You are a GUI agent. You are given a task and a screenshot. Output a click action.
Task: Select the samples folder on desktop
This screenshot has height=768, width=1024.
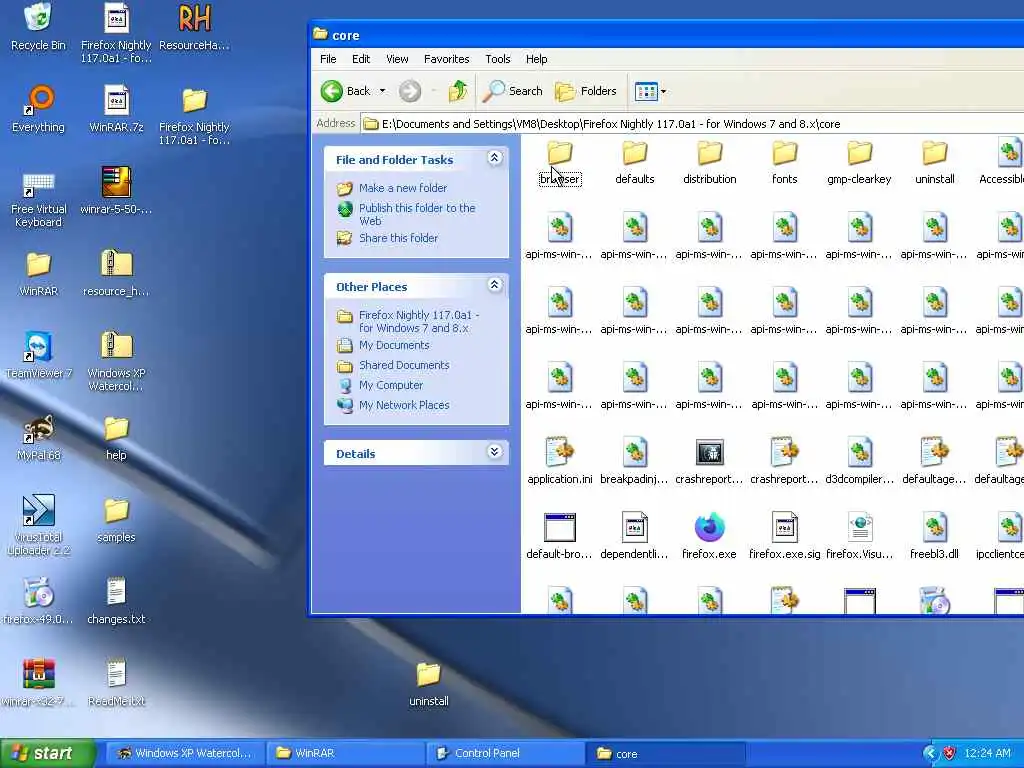[x=116, y=520]
